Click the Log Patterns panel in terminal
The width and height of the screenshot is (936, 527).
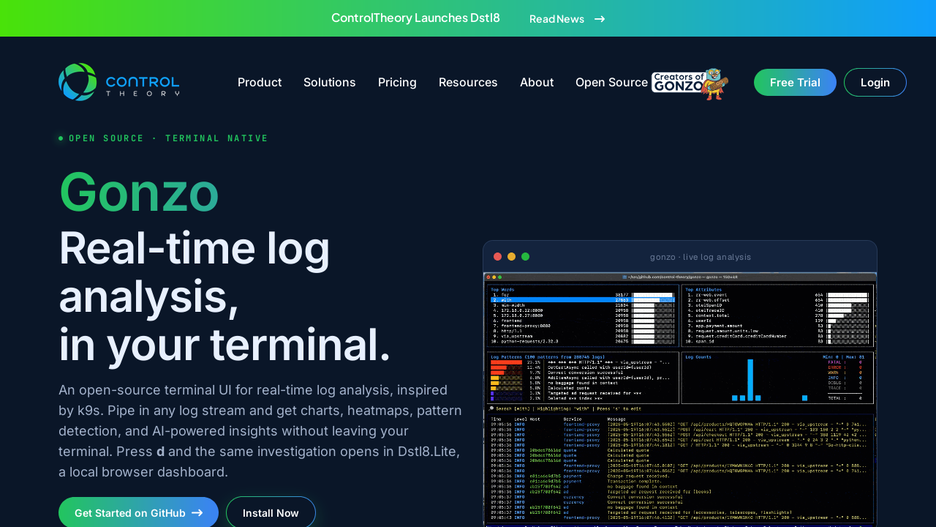click(583, 378)
